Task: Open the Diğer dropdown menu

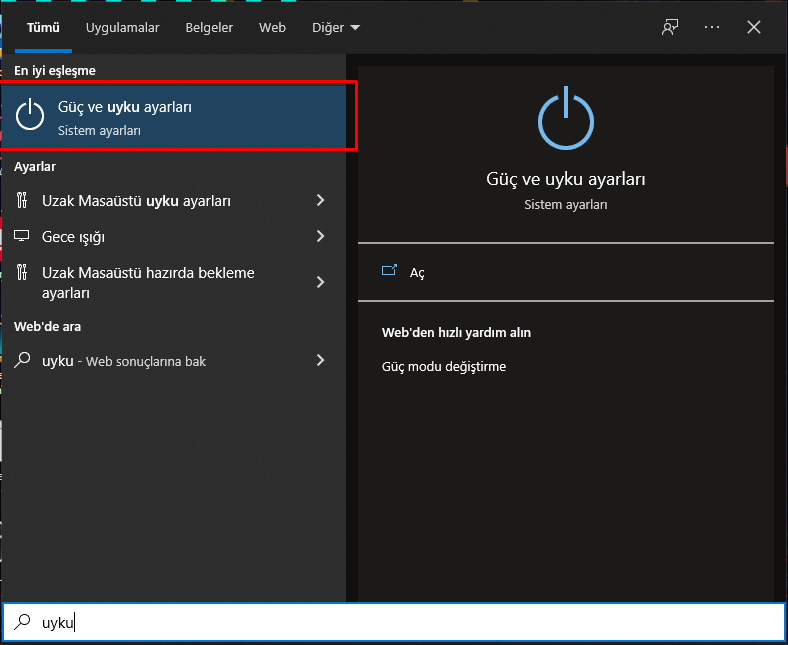Action: [336, 27]
